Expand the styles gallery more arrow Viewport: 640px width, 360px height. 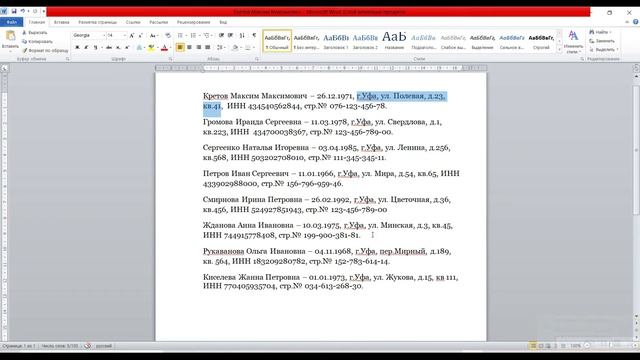[x=559, y=49]
